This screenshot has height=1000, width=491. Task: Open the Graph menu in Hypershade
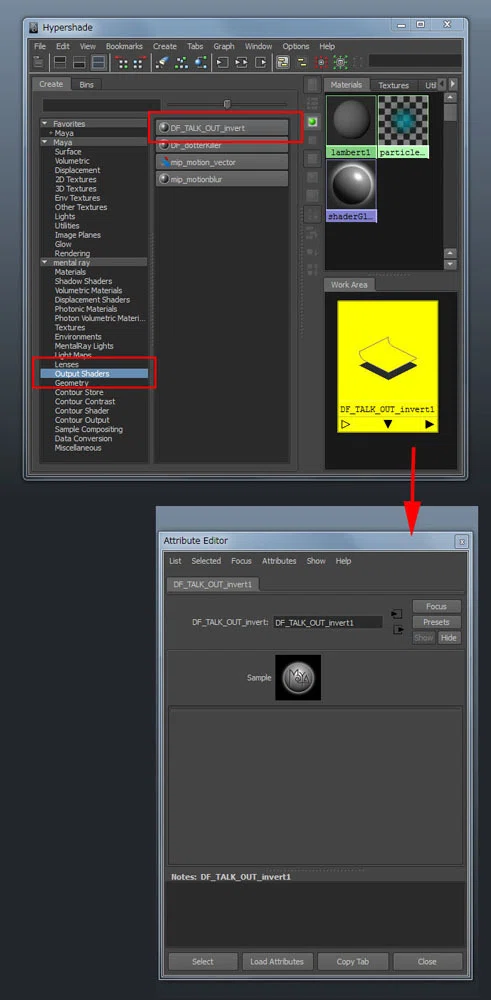[x=224, y=47]
